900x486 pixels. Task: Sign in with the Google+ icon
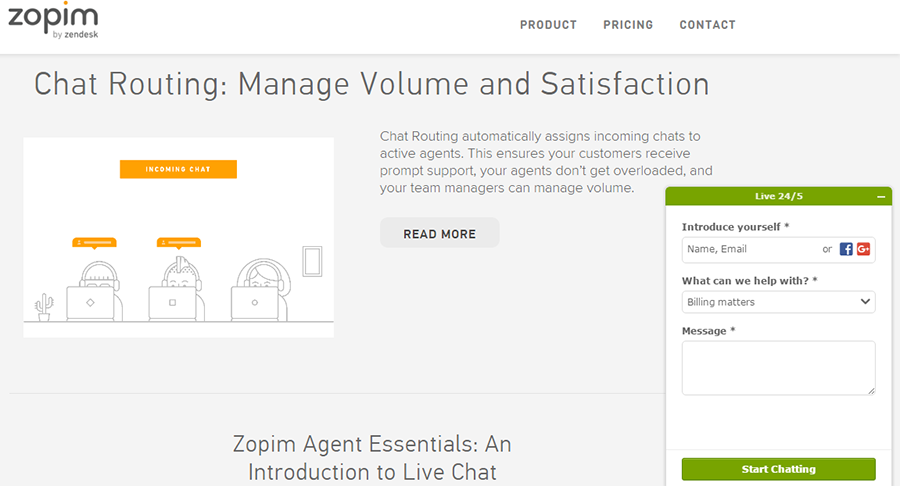click(x=863, y=249)
